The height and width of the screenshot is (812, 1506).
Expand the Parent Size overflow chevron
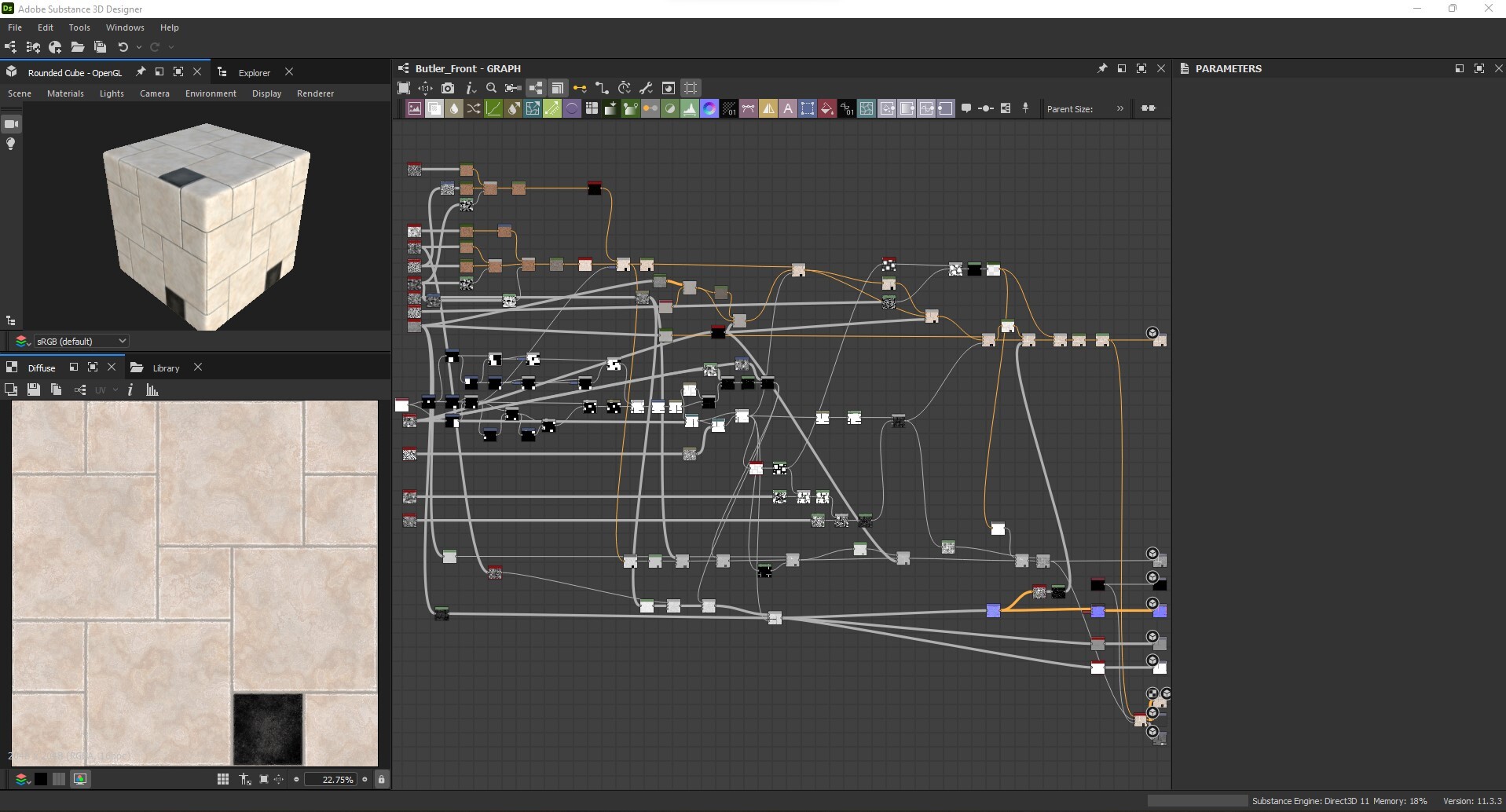pyautogui.click(x=1120, y=109)
